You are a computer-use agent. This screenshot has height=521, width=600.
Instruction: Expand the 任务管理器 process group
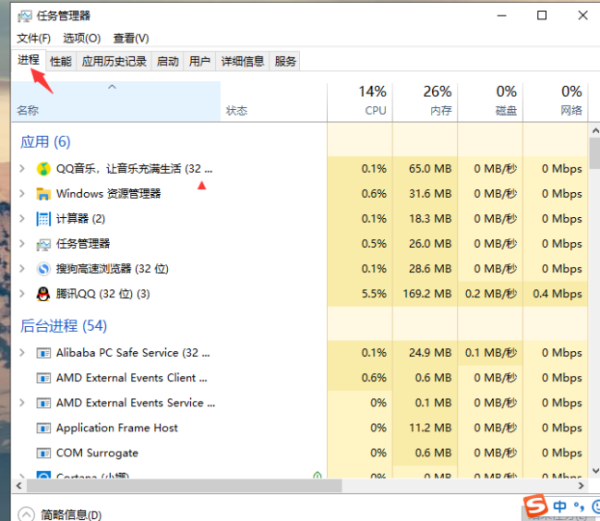22,244
